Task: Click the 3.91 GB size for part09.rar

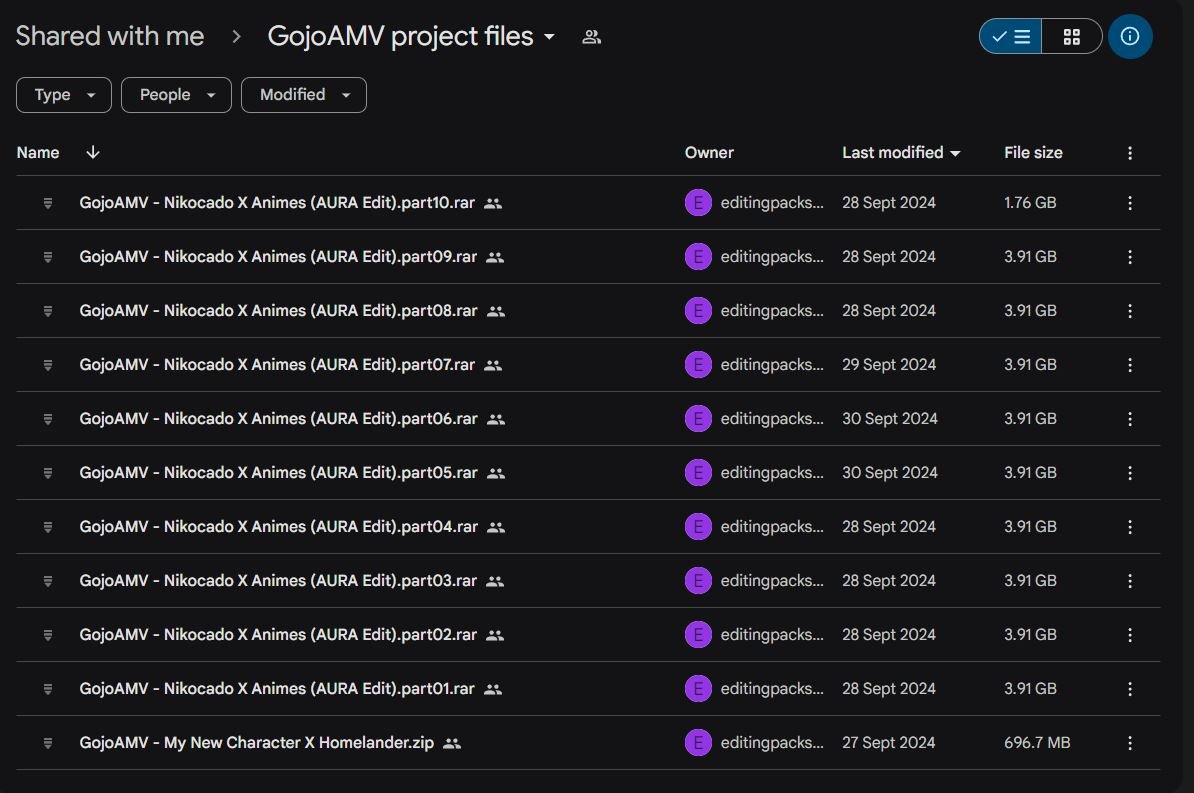Action: (1030, 257)
